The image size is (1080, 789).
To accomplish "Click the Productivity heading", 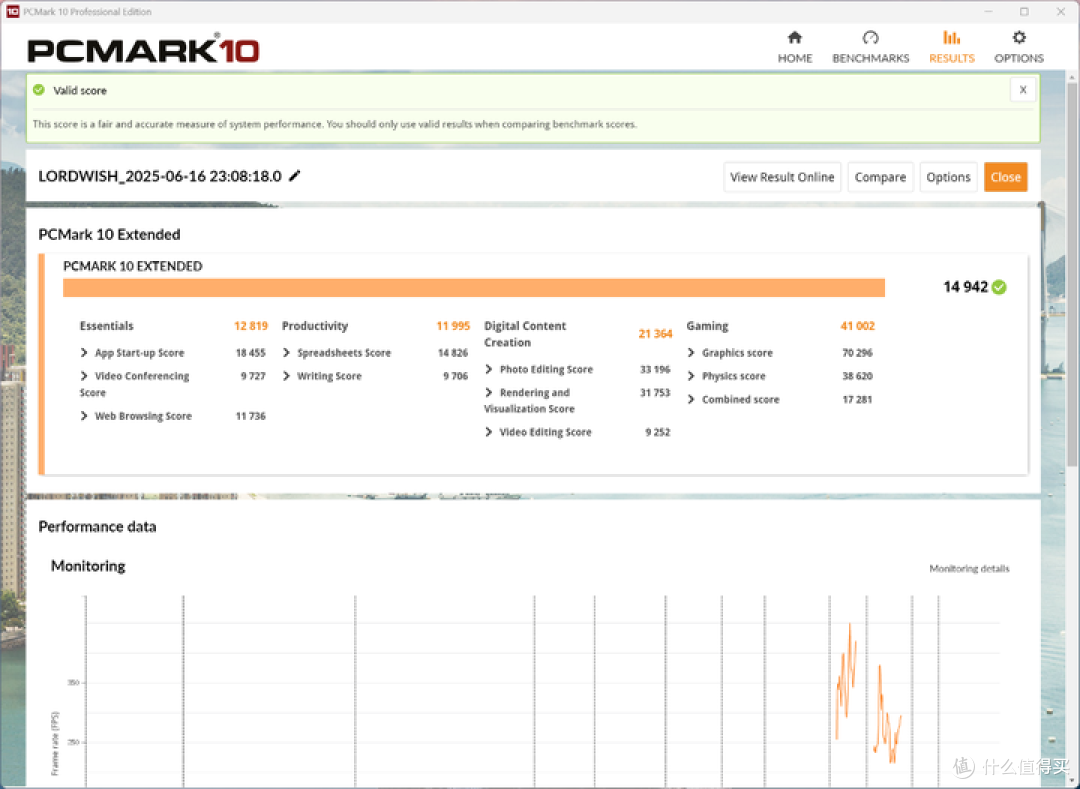I will point(315,326).
